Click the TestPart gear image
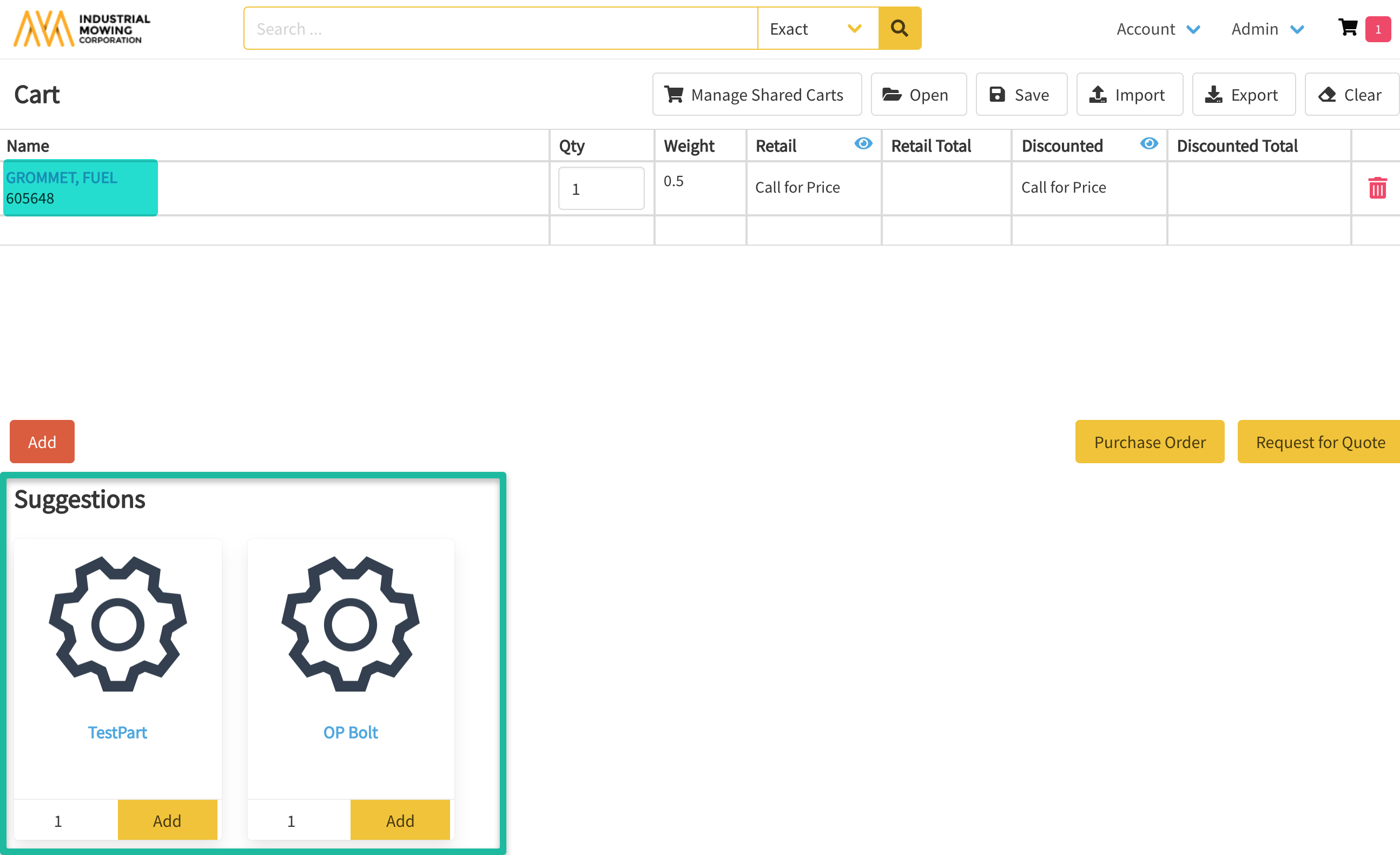 [117, 624]
